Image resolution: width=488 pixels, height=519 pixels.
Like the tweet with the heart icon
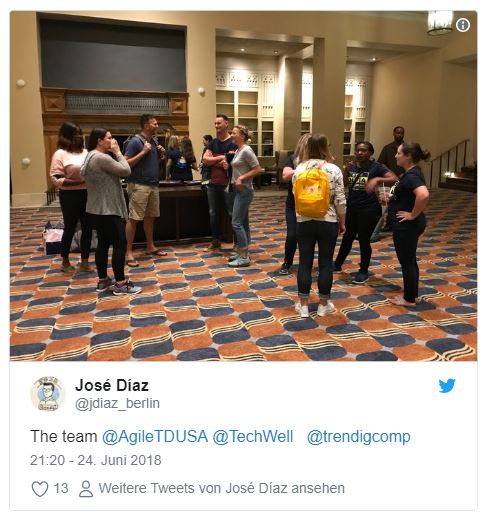coord(40,489)
